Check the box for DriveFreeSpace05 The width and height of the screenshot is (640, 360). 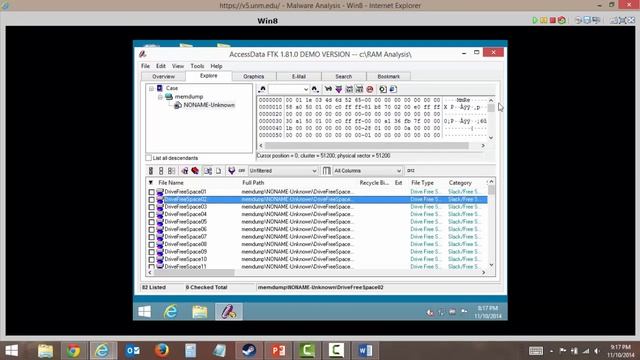tap(151, 222)
